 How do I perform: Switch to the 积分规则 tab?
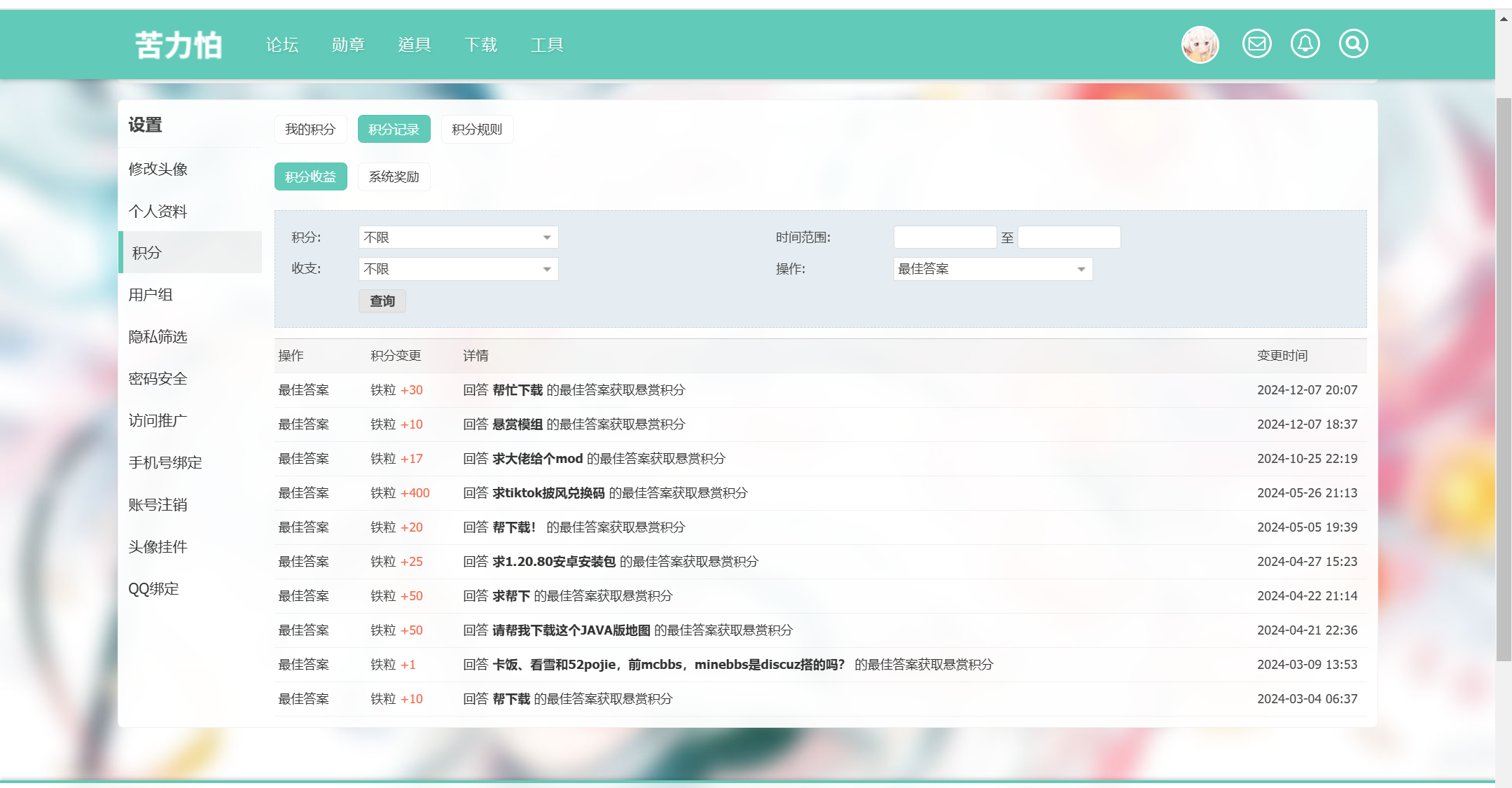(x=477, y=129)
